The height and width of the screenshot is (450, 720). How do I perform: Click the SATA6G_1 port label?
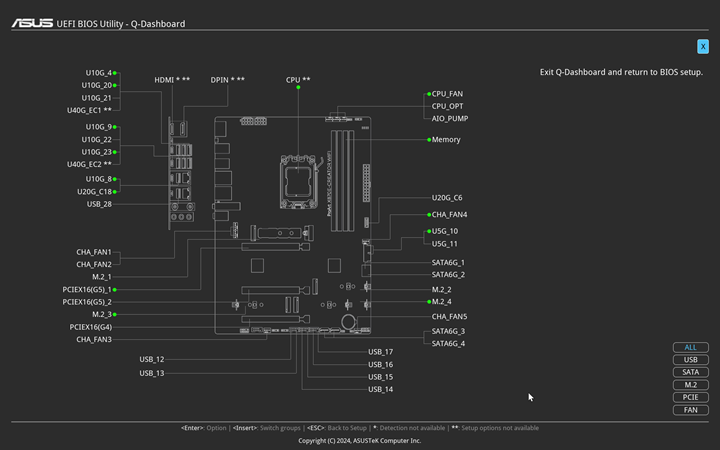[448, 263]
